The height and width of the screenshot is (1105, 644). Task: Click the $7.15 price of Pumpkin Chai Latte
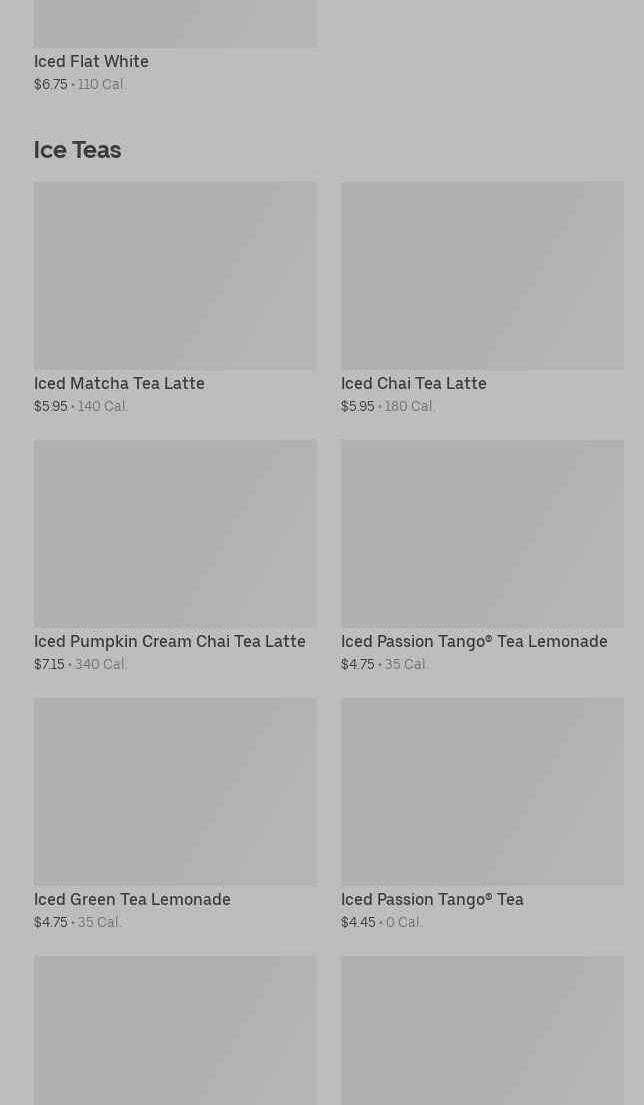[x=49, y=665]
